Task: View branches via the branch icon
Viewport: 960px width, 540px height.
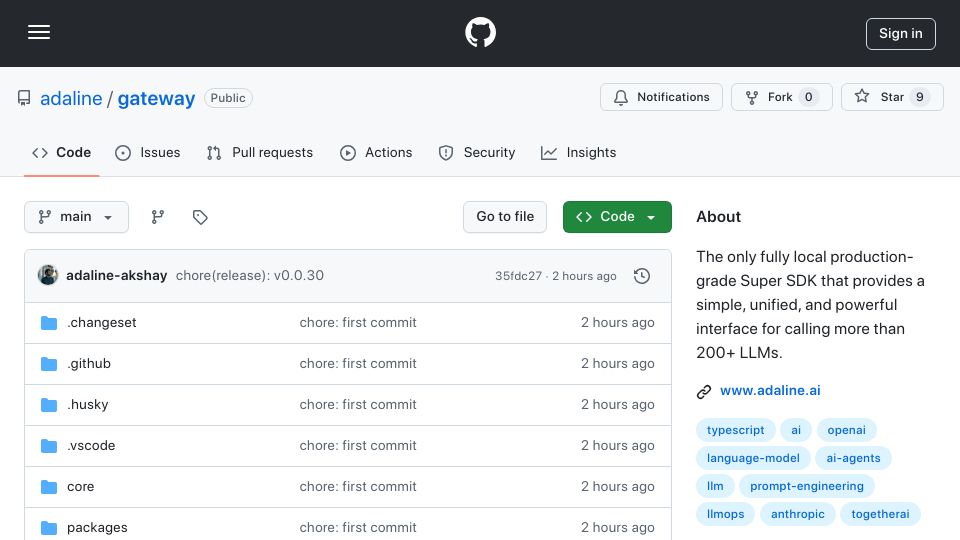Action: pos(158,217)
